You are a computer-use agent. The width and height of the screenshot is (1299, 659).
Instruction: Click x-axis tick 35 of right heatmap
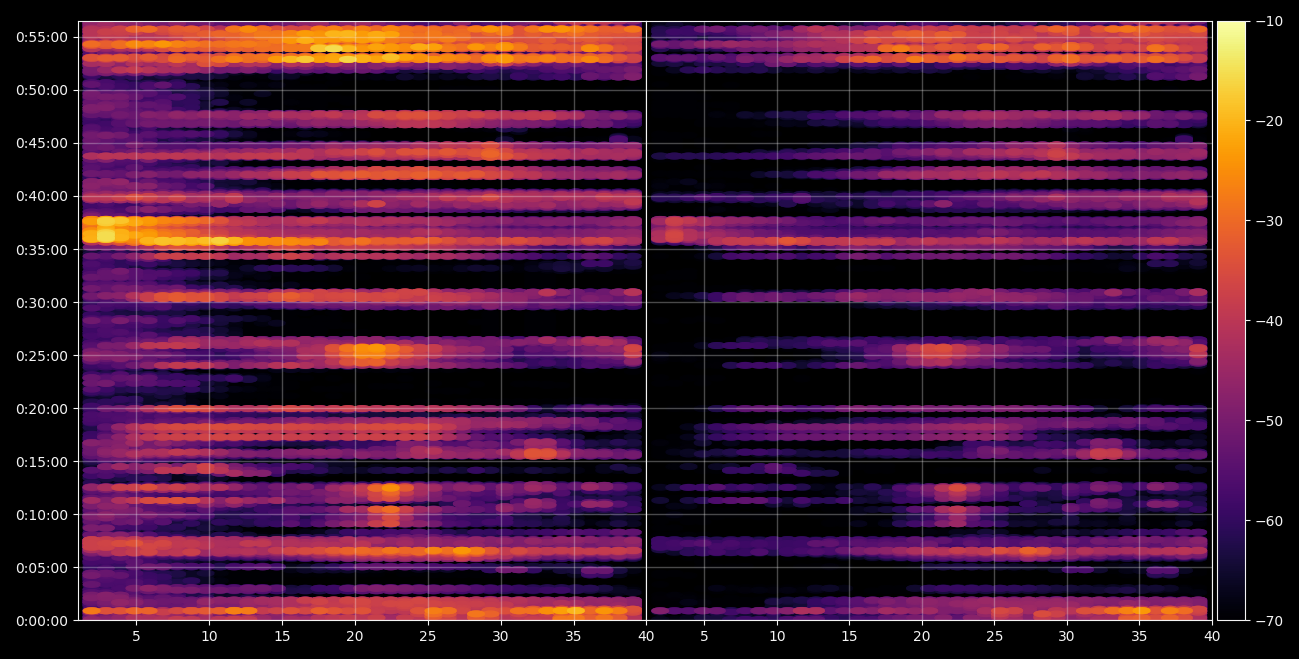(1140, 636)
